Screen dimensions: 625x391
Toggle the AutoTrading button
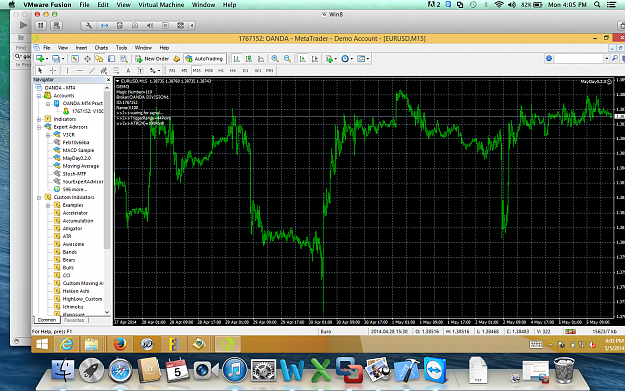(x=204, y=59)
